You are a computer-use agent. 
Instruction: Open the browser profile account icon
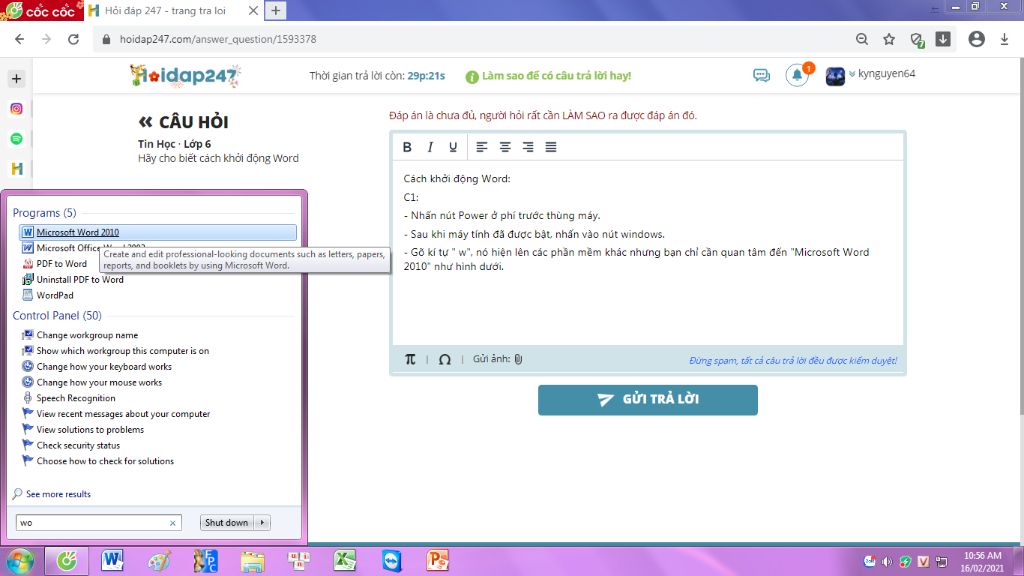(976, 39)
